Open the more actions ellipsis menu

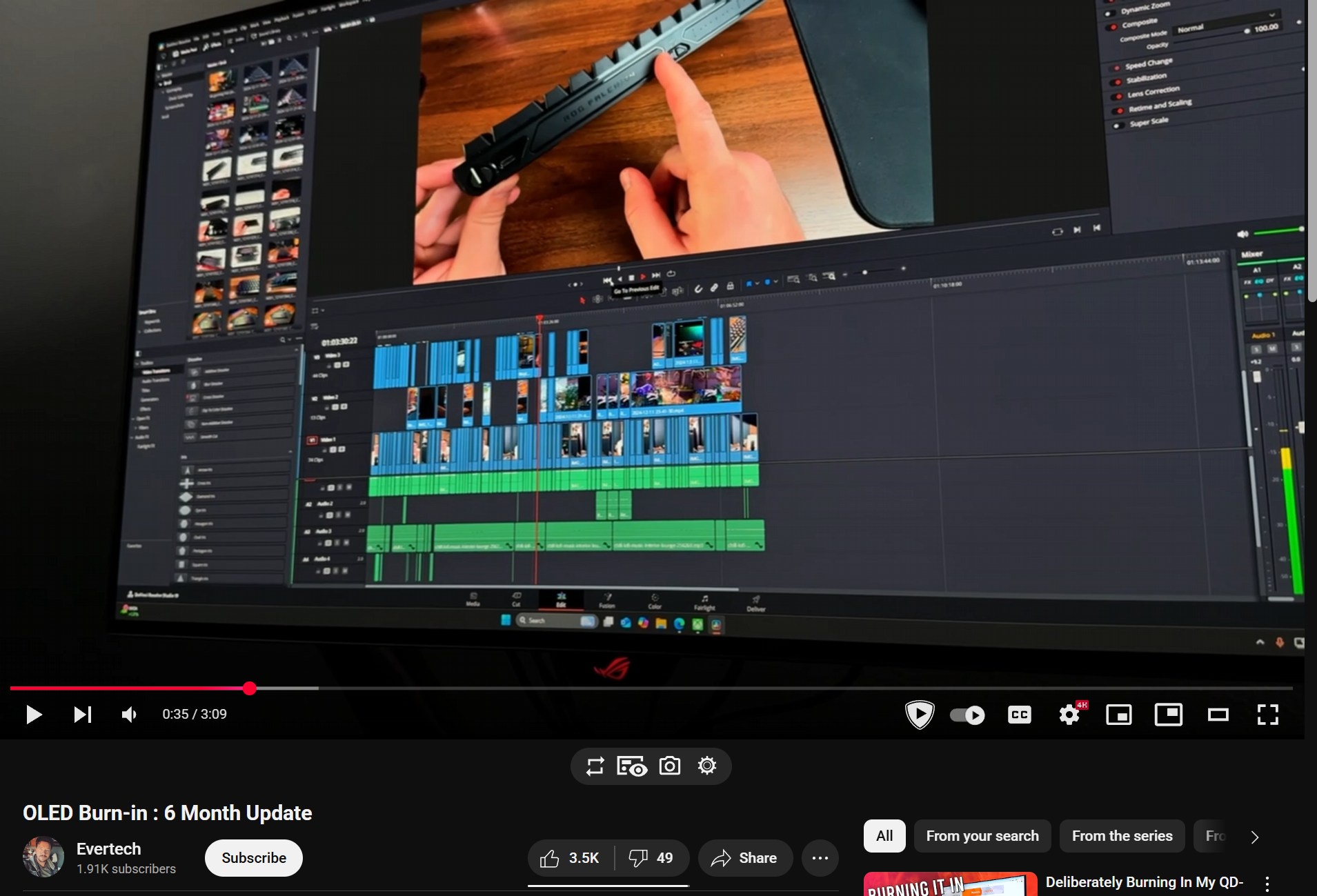pos(820,858)
